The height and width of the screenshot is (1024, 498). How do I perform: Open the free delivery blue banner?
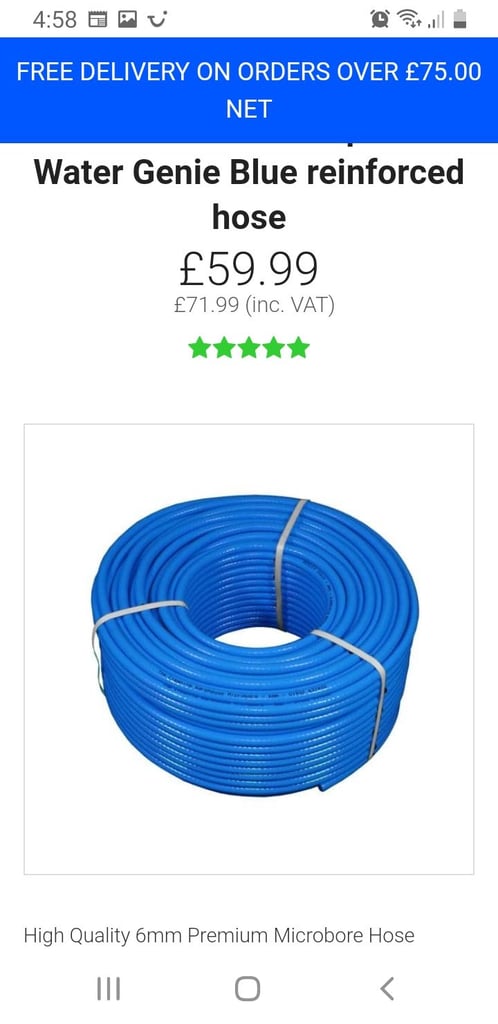[x=249, y=90]
